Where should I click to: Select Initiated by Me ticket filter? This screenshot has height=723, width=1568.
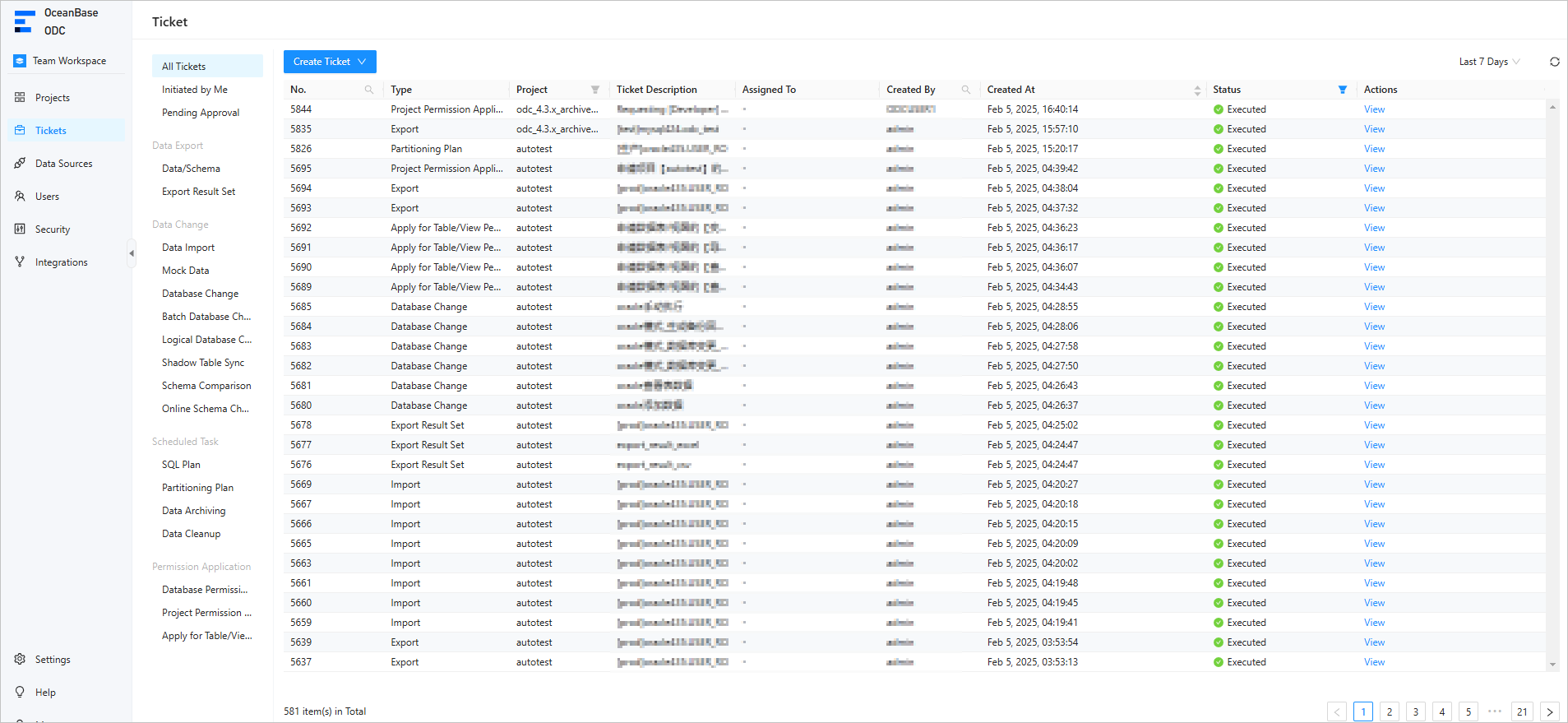[x=195, y=90]
